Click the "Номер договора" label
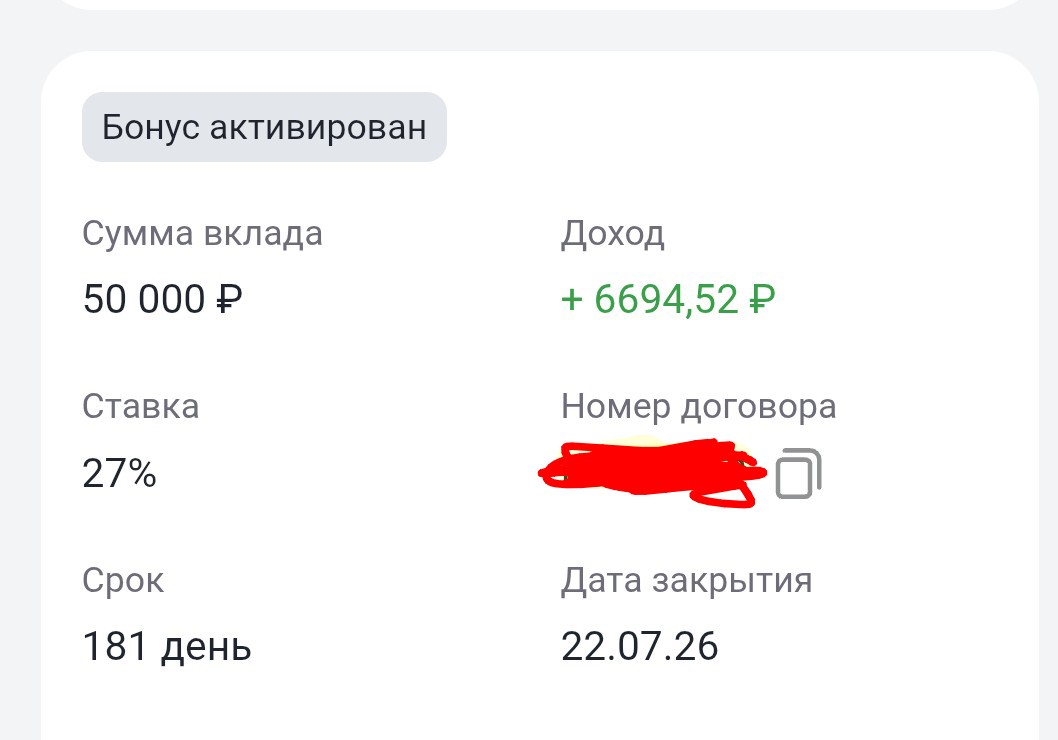Screen dimensions: 1058x740 tap(698, 406)
